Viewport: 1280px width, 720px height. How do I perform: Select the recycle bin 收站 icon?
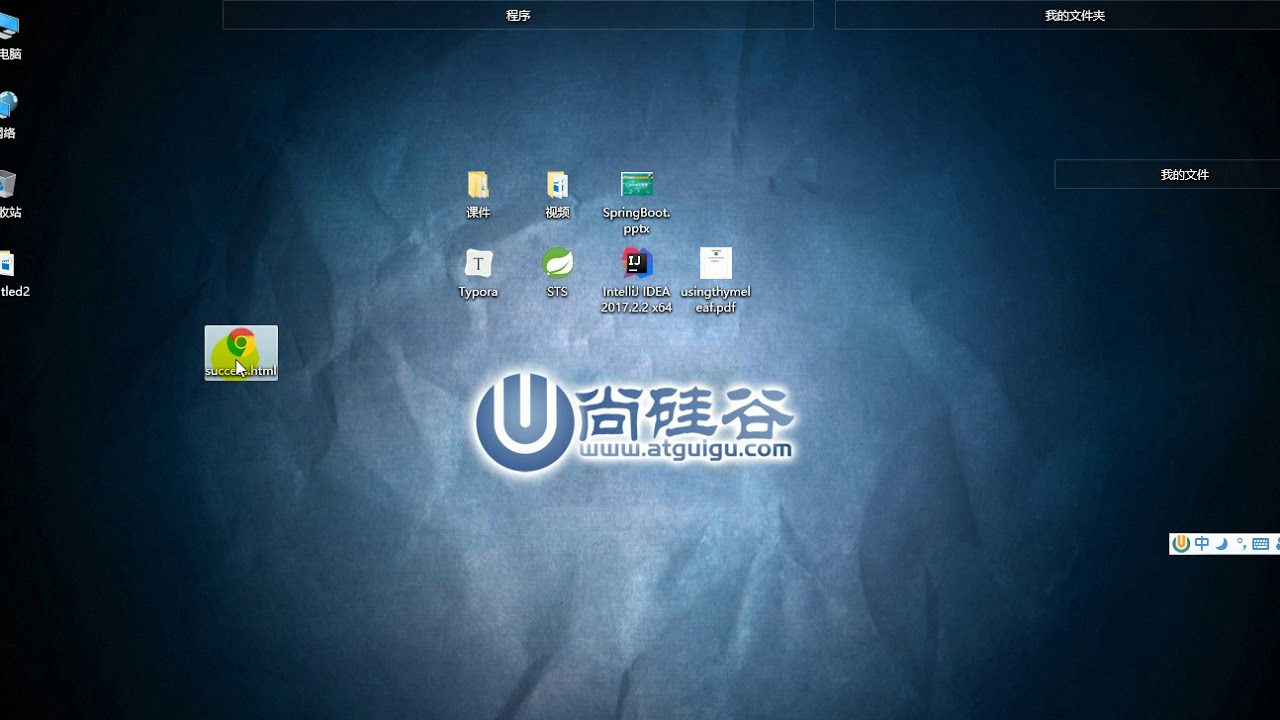[10, 194]
